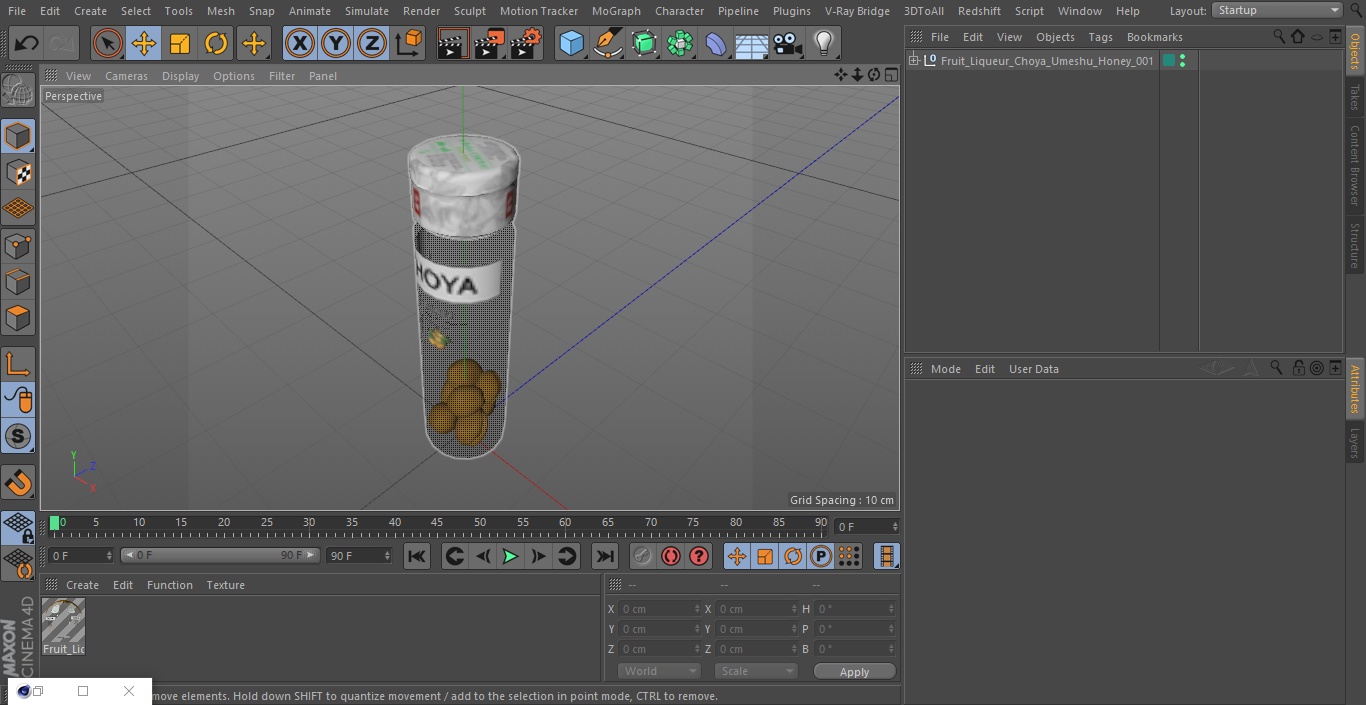1366x705 pixels.
Task: Add a Cube primitive object
Action: (571, 43)
